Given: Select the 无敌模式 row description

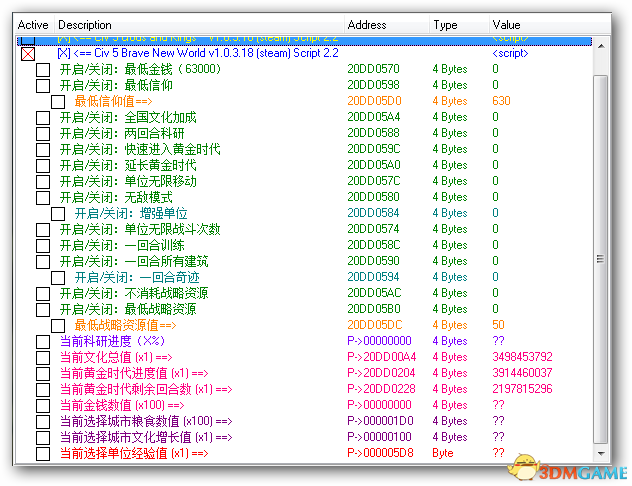Looking at the screenshot, I should click(116, 197).
